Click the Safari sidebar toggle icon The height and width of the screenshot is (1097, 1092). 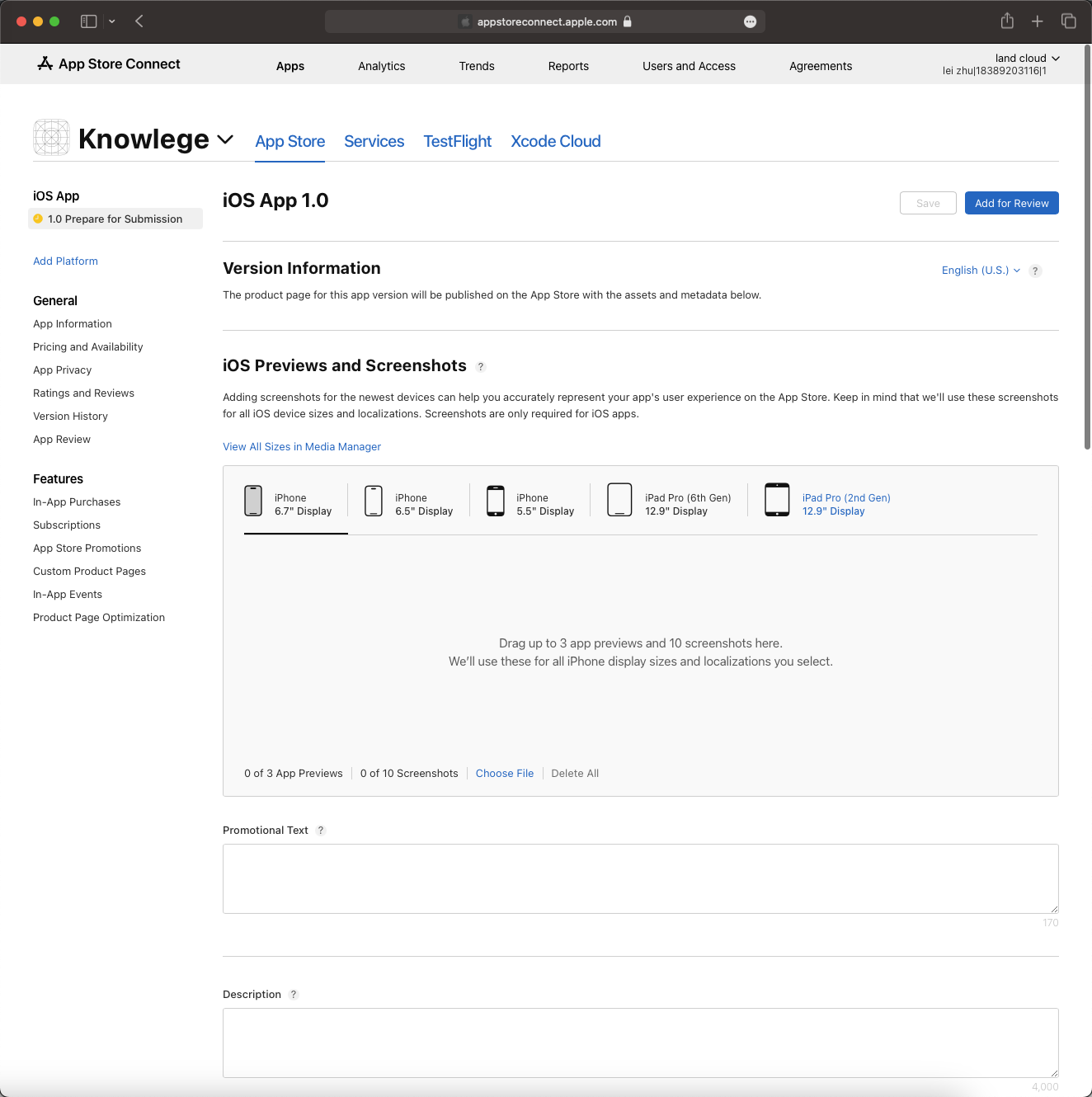(88, 21)
